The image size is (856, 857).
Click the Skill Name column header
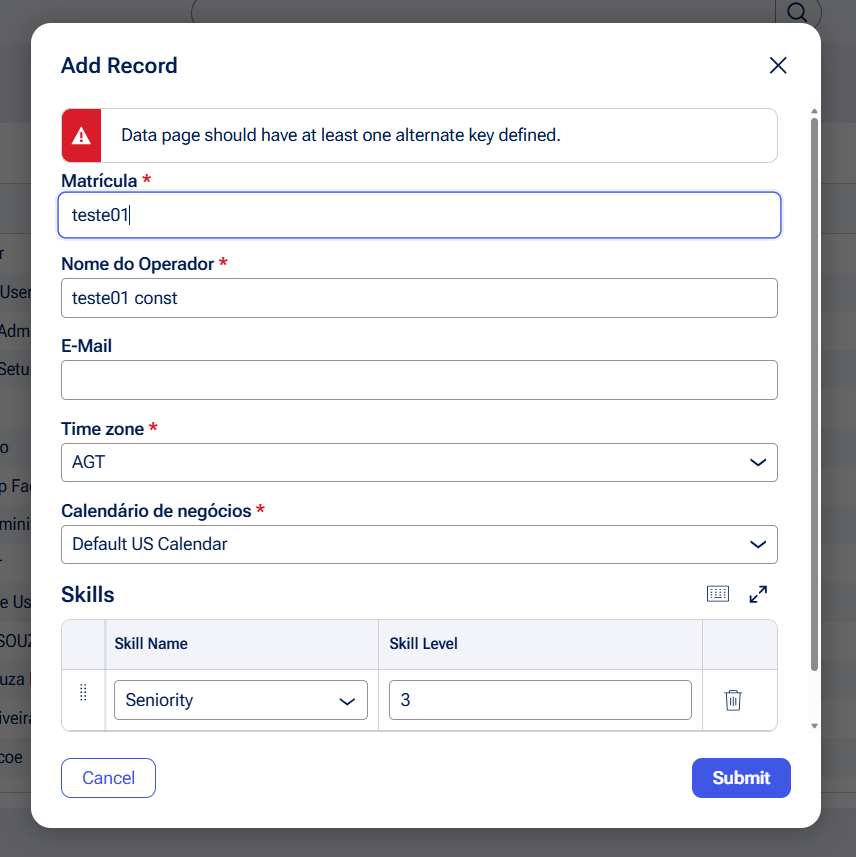151,644
